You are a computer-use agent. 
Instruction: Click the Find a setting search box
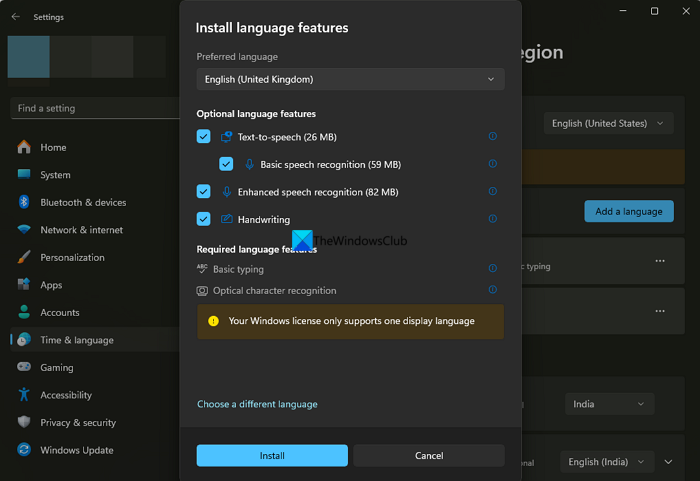(x=90, y=108)
